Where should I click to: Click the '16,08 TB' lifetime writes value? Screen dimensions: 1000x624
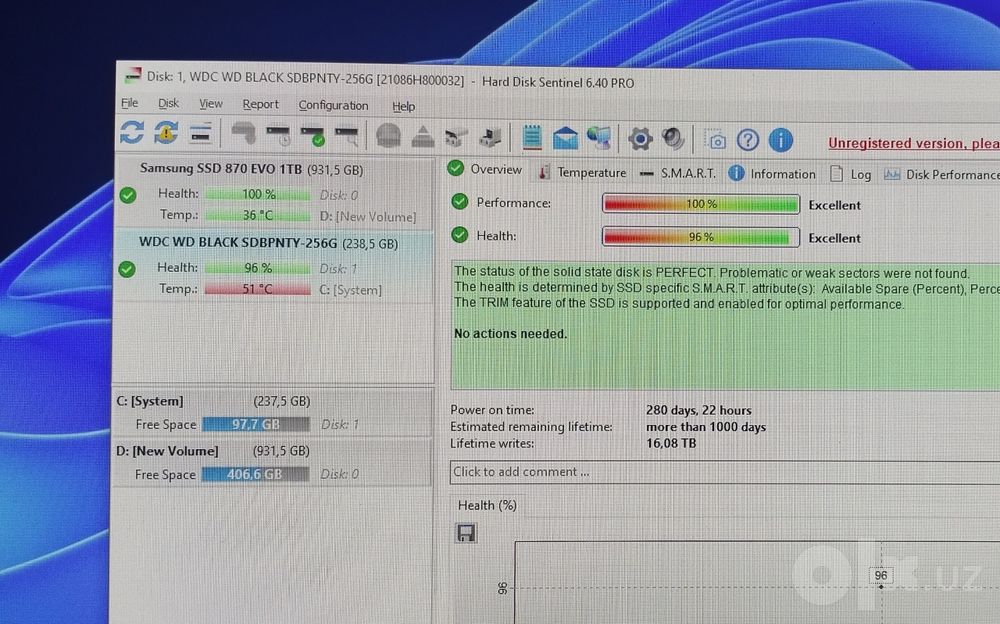(x=671, y=443)
